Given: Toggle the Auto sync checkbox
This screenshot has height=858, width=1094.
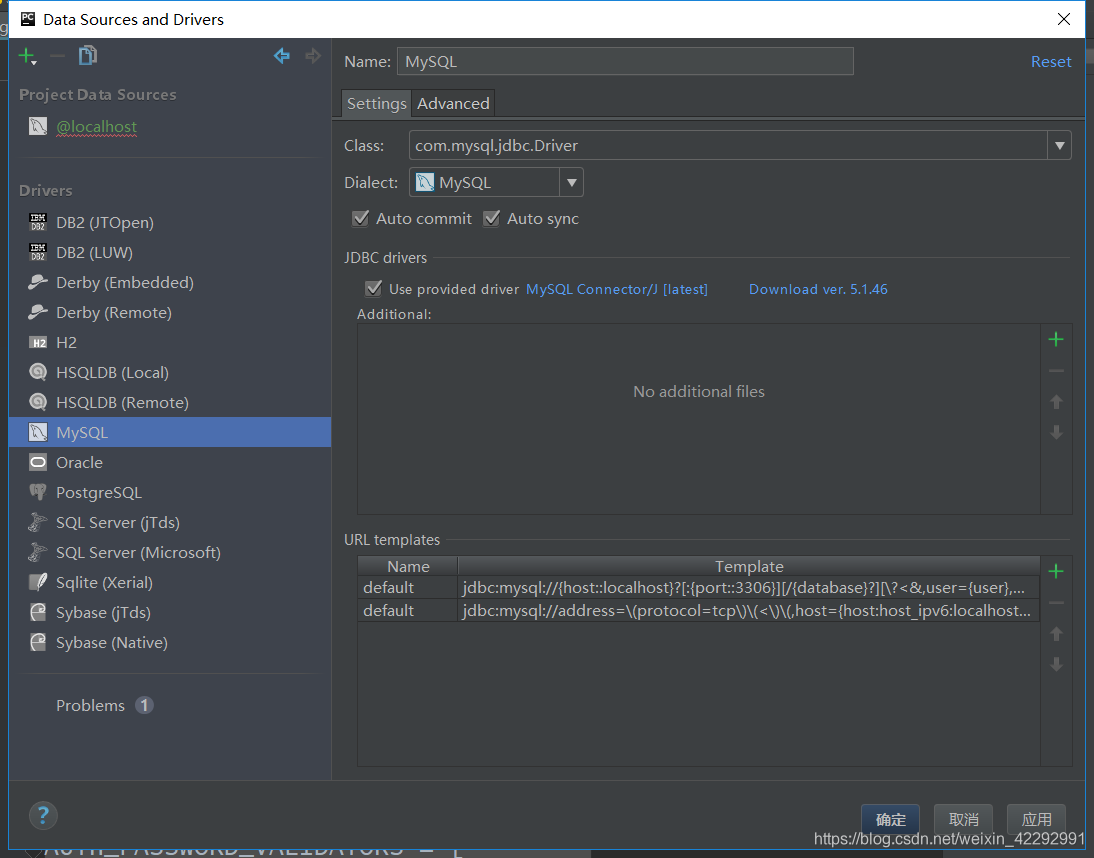Looking at the screenshot, I should pos(491,218).
